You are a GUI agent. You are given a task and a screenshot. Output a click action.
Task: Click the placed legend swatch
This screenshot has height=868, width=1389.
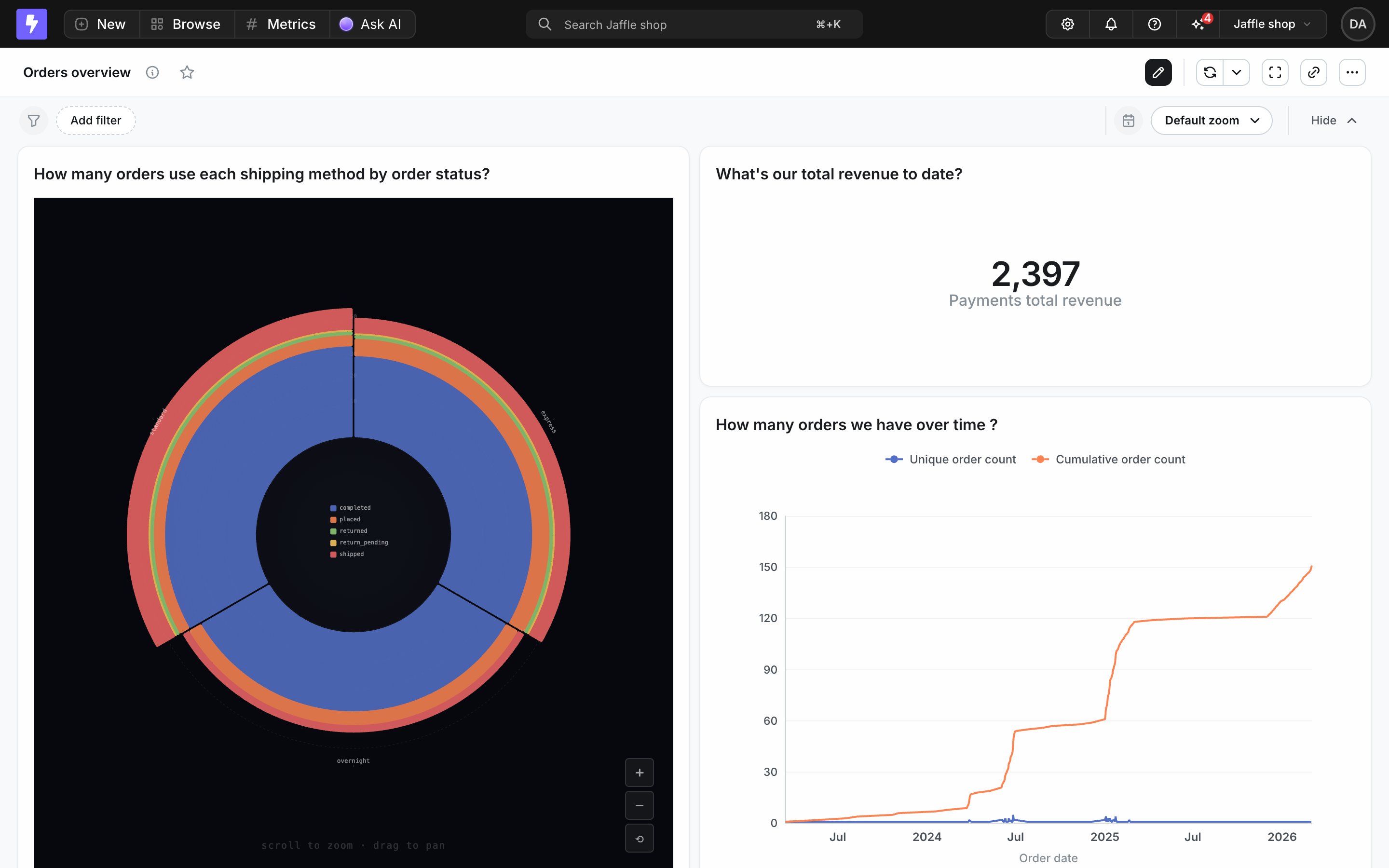(x=333, y=519)
